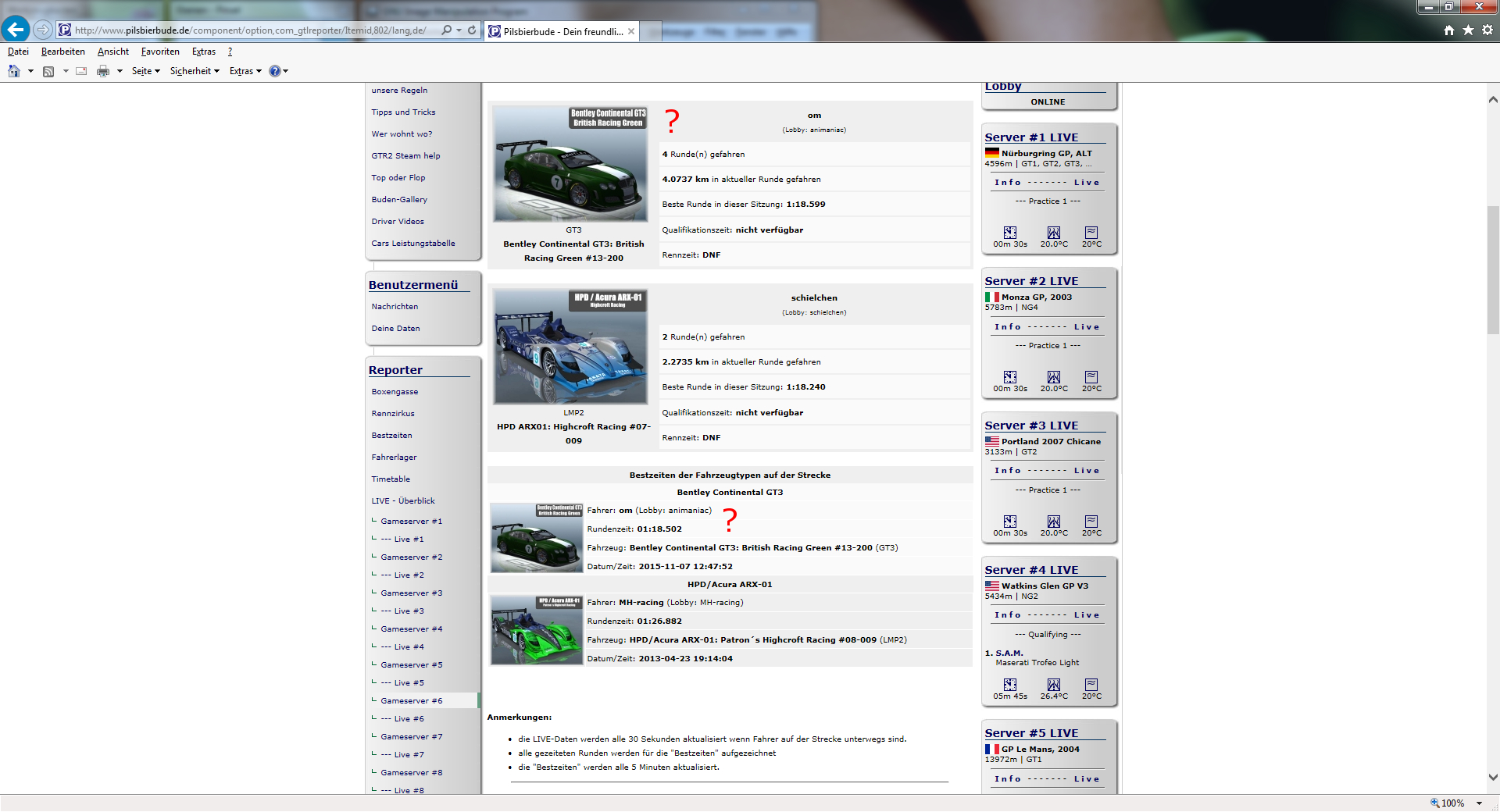This screenshot has width=1500, height=812.
Task: Expand the Seite dropdown menu
Action: (145, 71)
